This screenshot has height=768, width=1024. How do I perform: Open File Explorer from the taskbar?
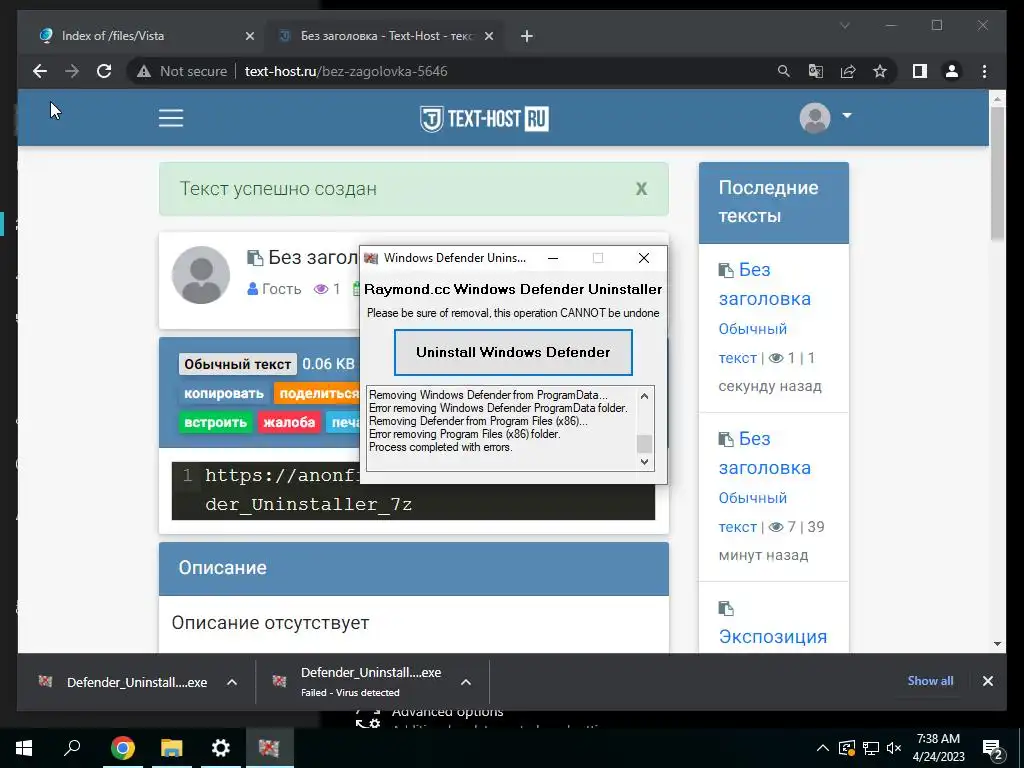(x=171, y=748)
